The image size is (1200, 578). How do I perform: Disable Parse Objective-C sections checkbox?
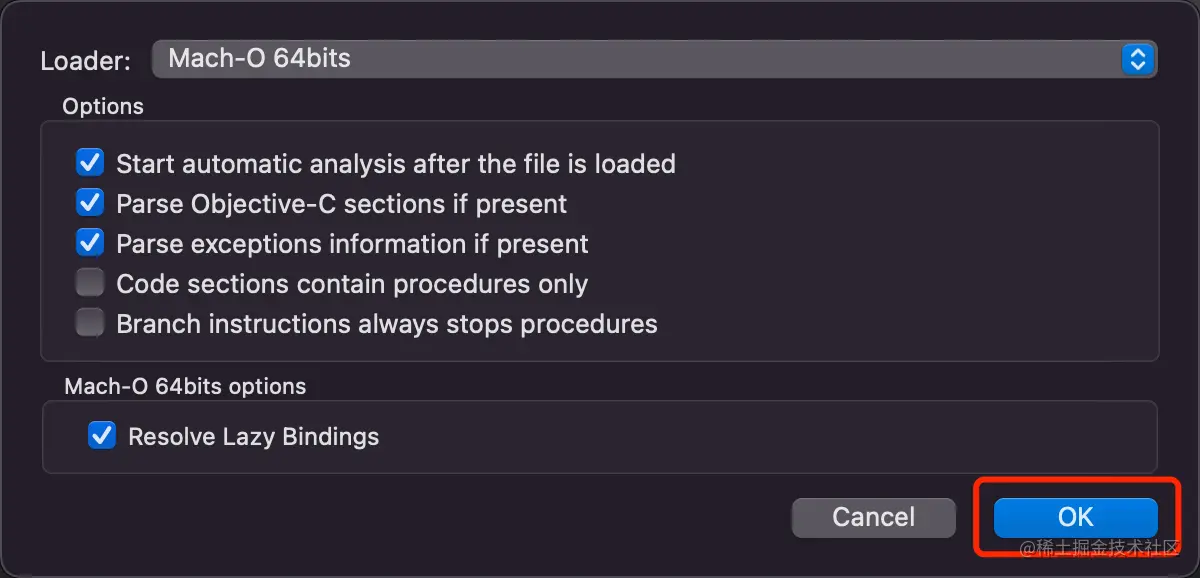[90, 203]
